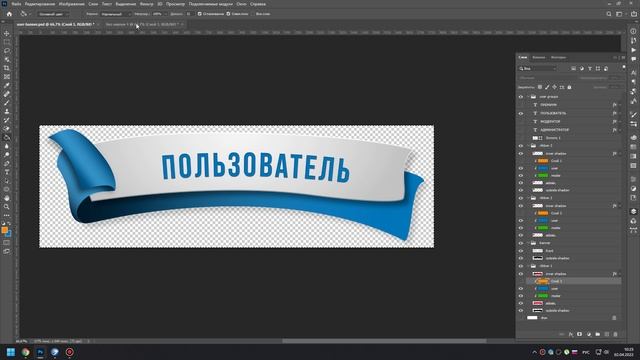This screenshot has height=360, width=640.
Task: Hide the banner group
Action: (521, 243)
